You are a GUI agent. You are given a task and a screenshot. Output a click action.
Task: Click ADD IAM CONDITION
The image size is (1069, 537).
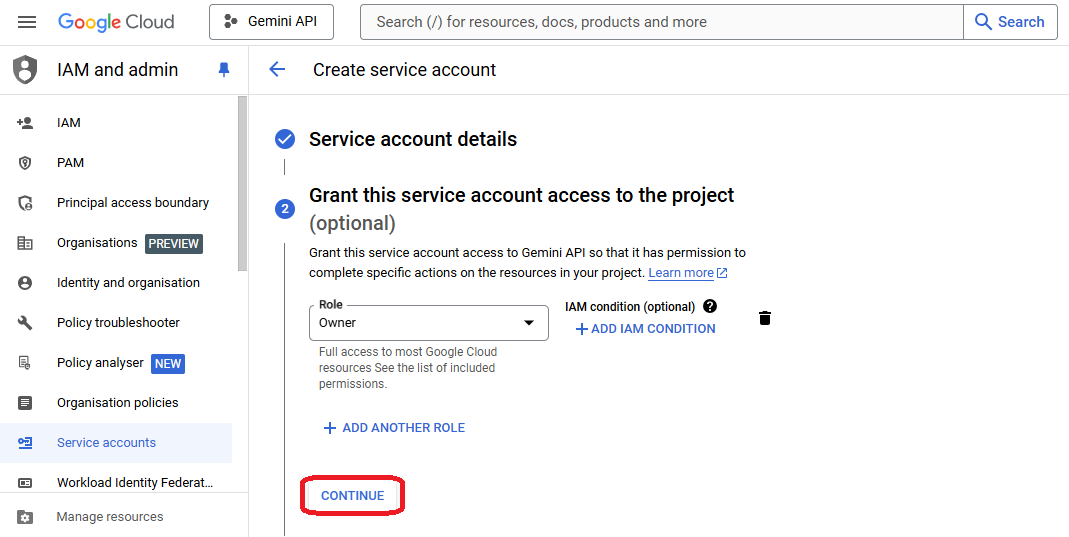(645, 329)
